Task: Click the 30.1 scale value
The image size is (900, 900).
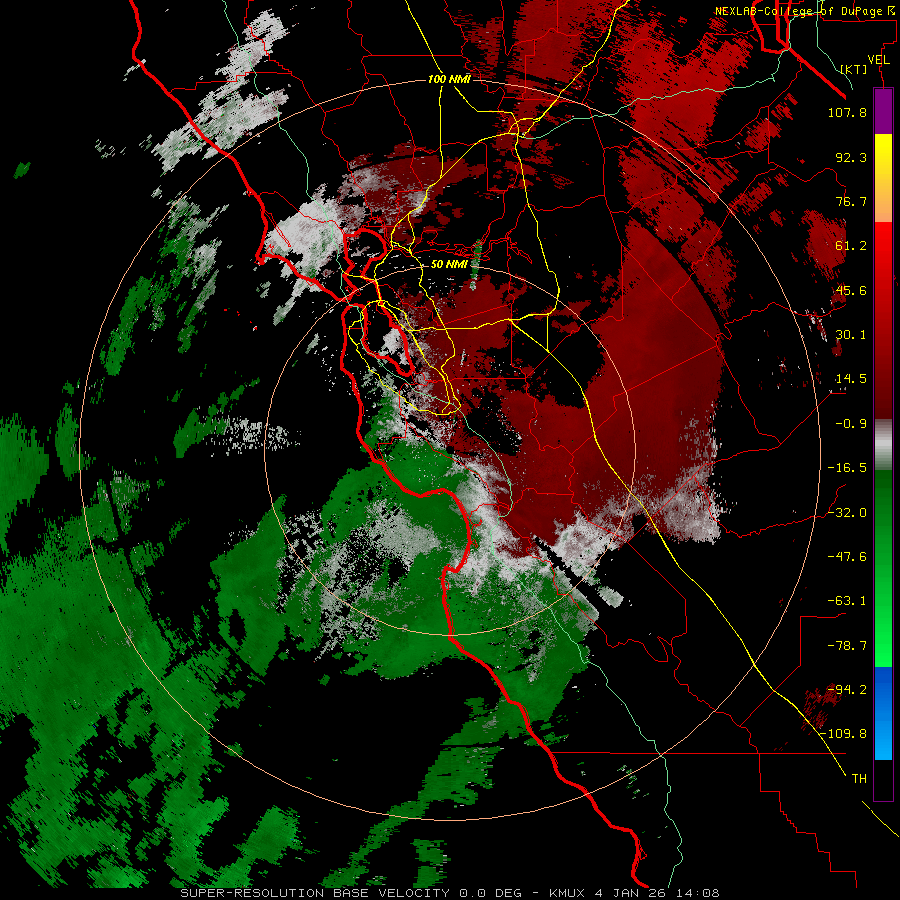Action: click(x=851, y=335)
